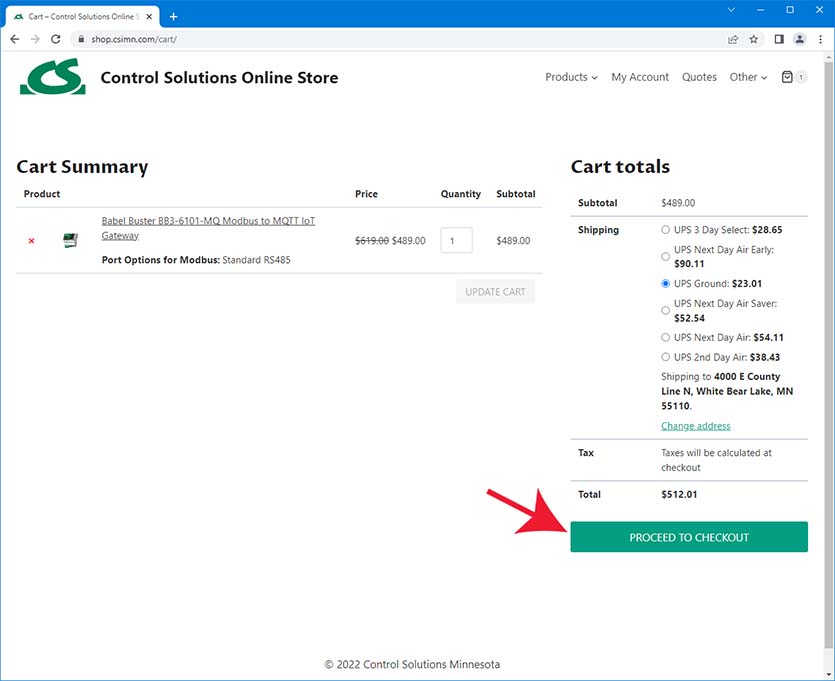Select UPS Next Day Air $54.11
Viewport: 835px width, 681px height.
(665, 338)
